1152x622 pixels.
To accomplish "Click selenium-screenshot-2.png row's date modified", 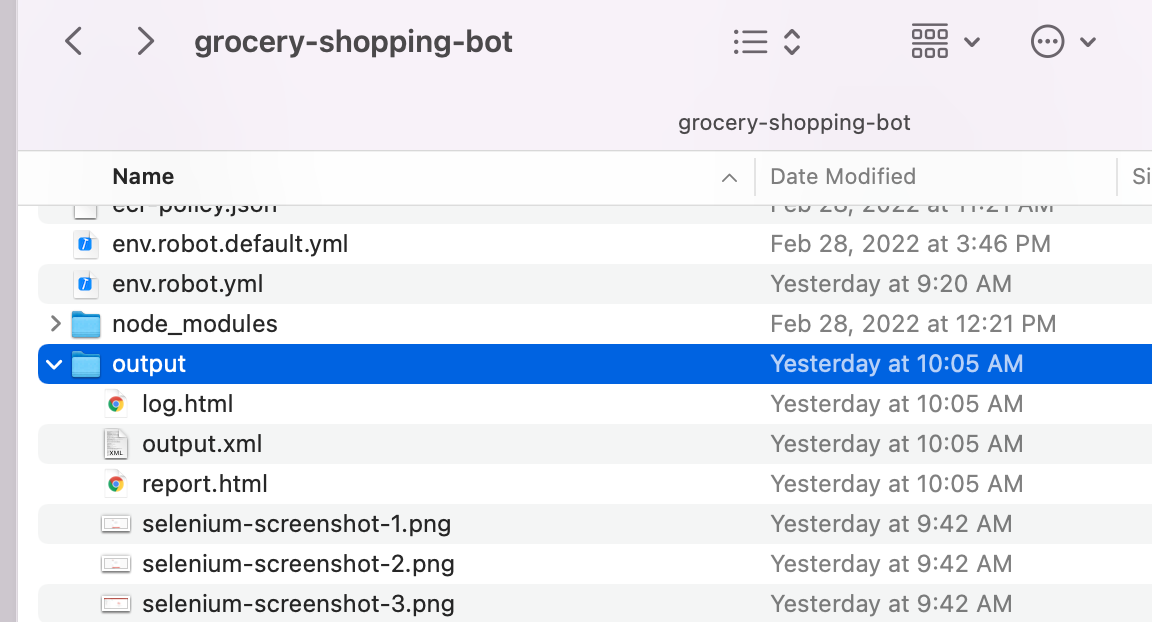I will 891,564.
